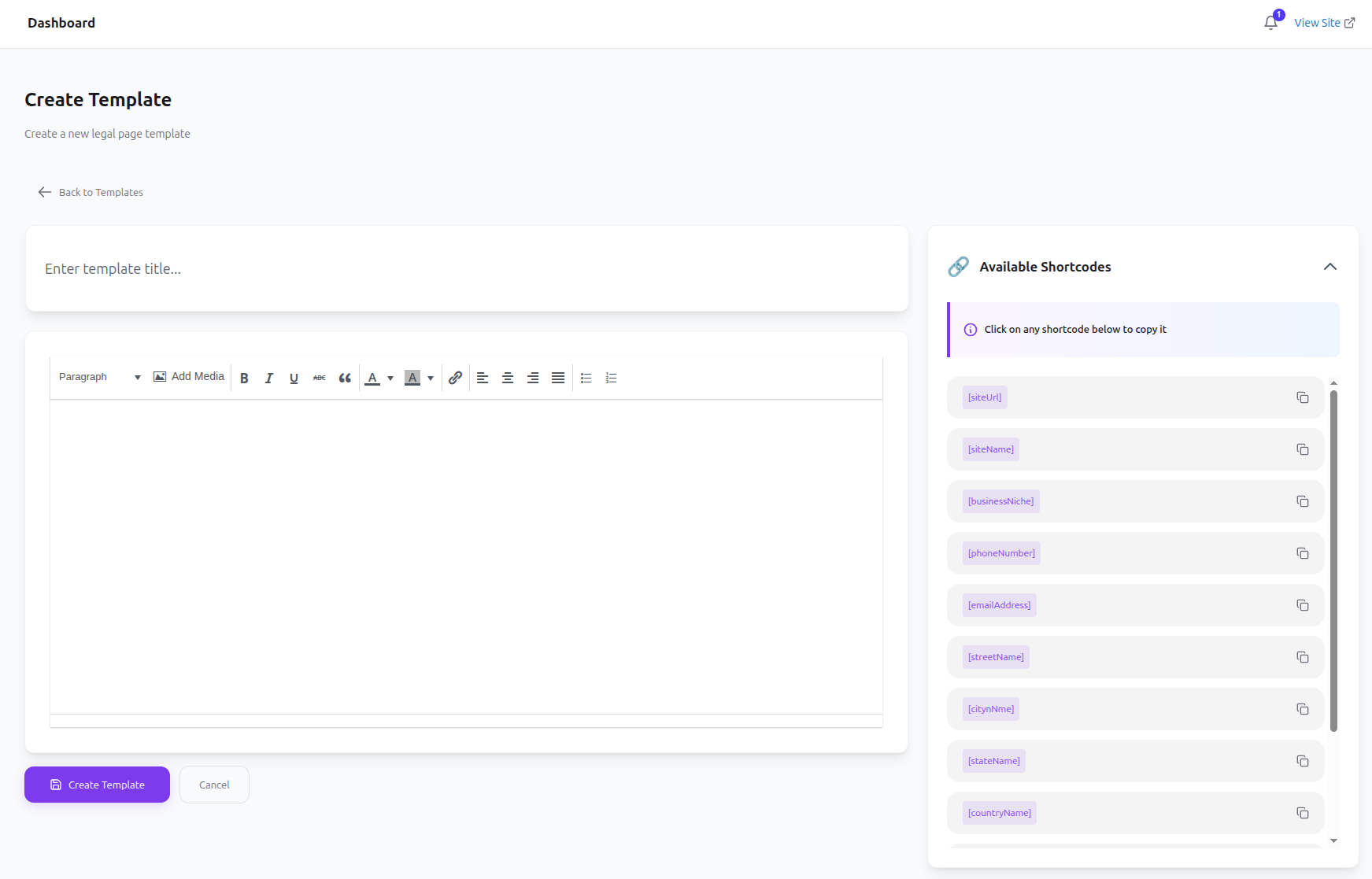Click the scrollbar down arrow in shortcodes
This screenshot has height=879, width=1372.
coord(1333,840)
